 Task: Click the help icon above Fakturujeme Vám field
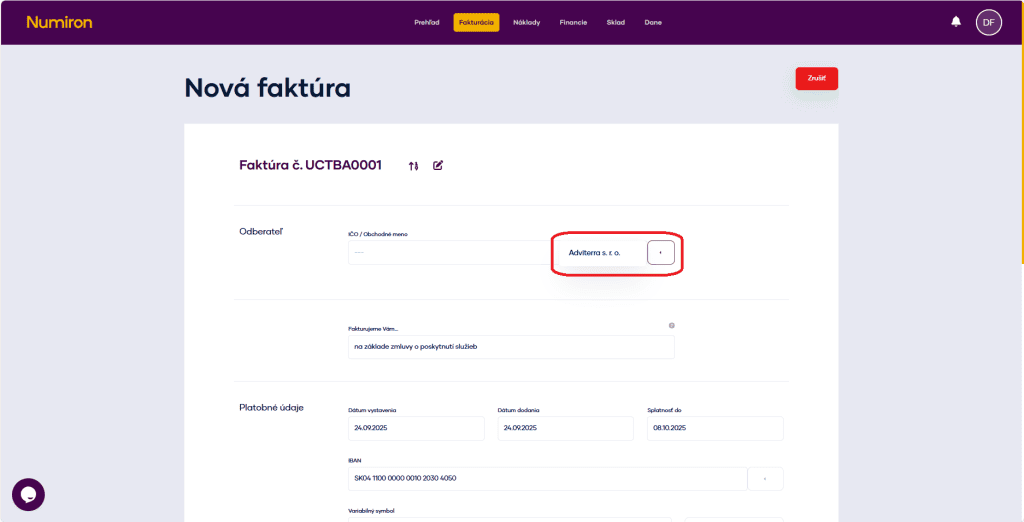pyautogui.click(x=671, y=325)
